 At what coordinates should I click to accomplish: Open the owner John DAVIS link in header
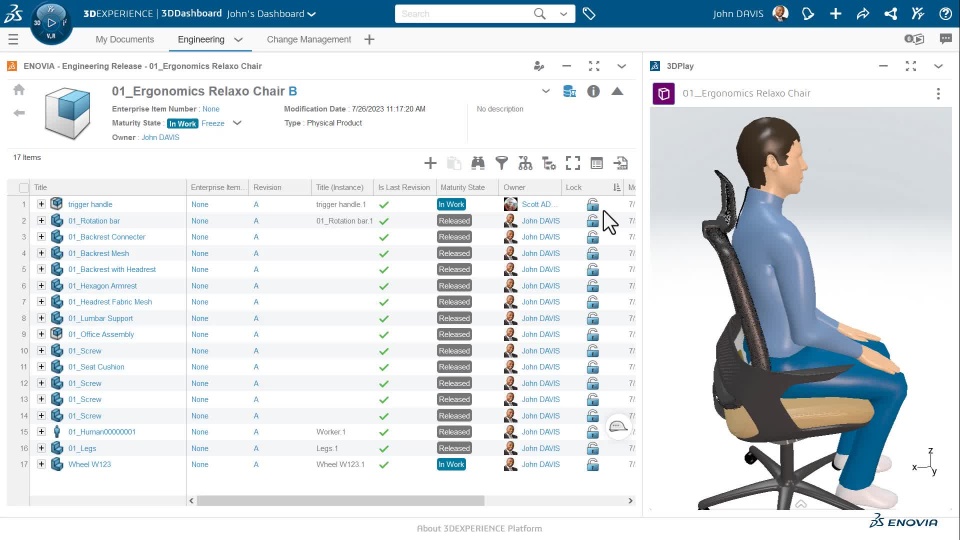[160, 138]
